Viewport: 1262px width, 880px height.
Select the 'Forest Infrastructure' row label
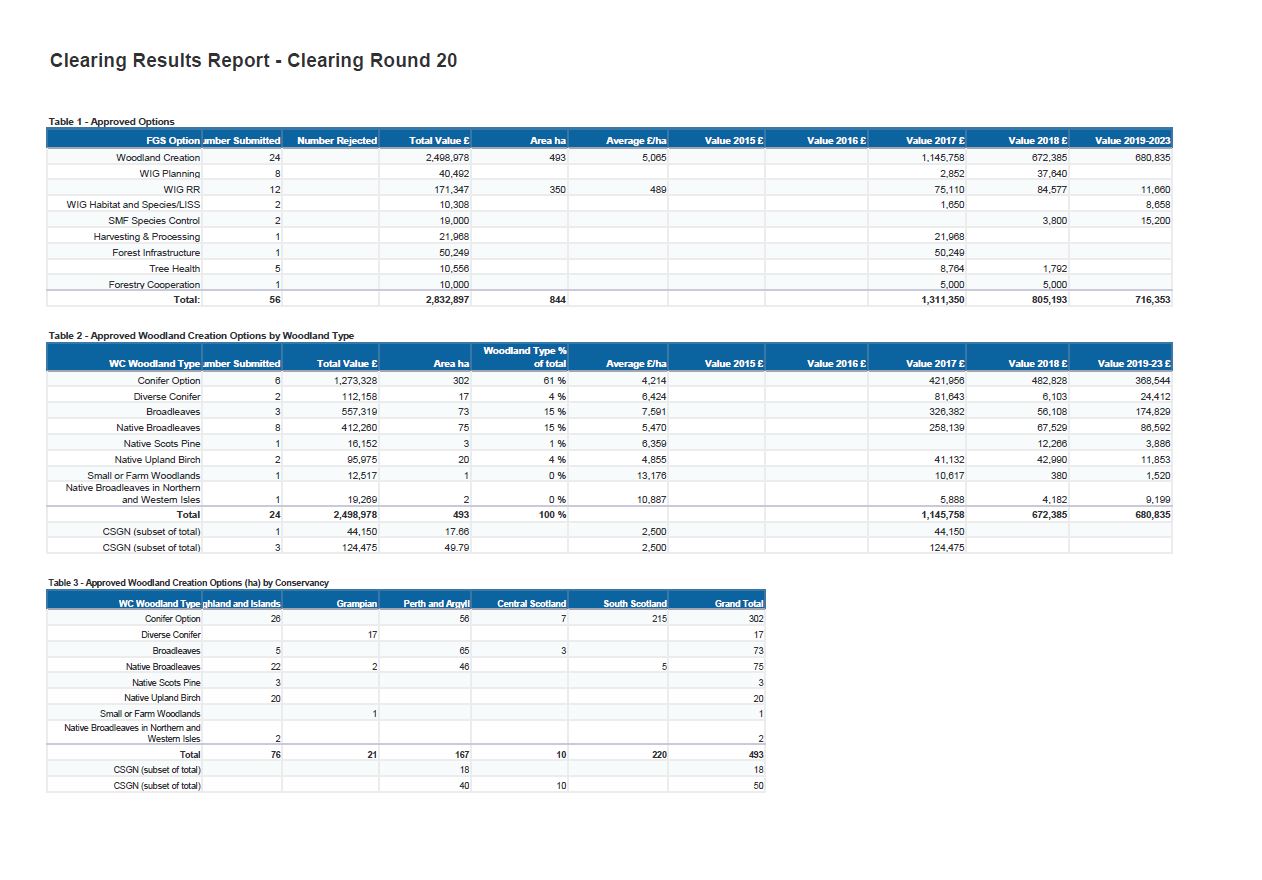pyautogui.click(x=156, y=253)
